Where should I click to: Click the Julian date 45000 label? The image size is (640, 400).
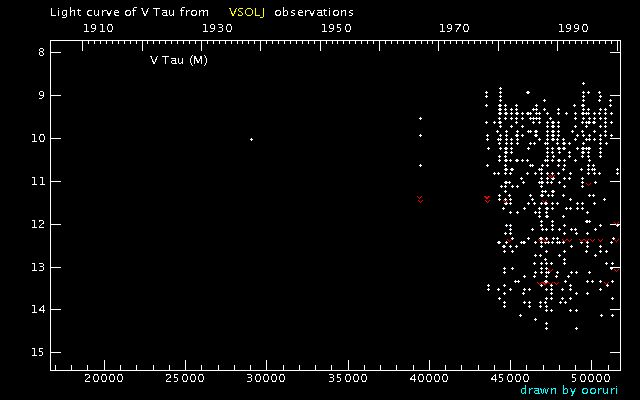(511, 378)
